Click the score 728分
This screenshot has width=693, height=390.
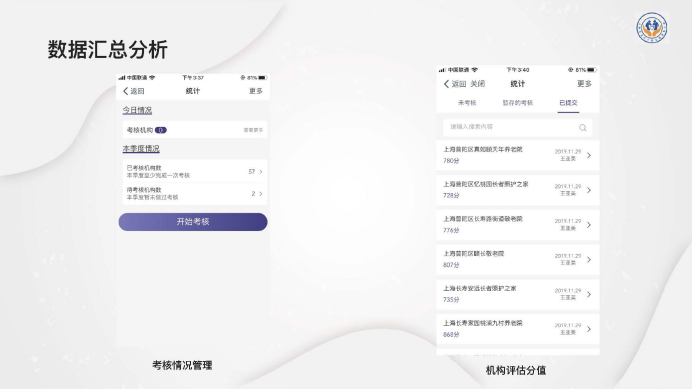[x=451, y=195]
